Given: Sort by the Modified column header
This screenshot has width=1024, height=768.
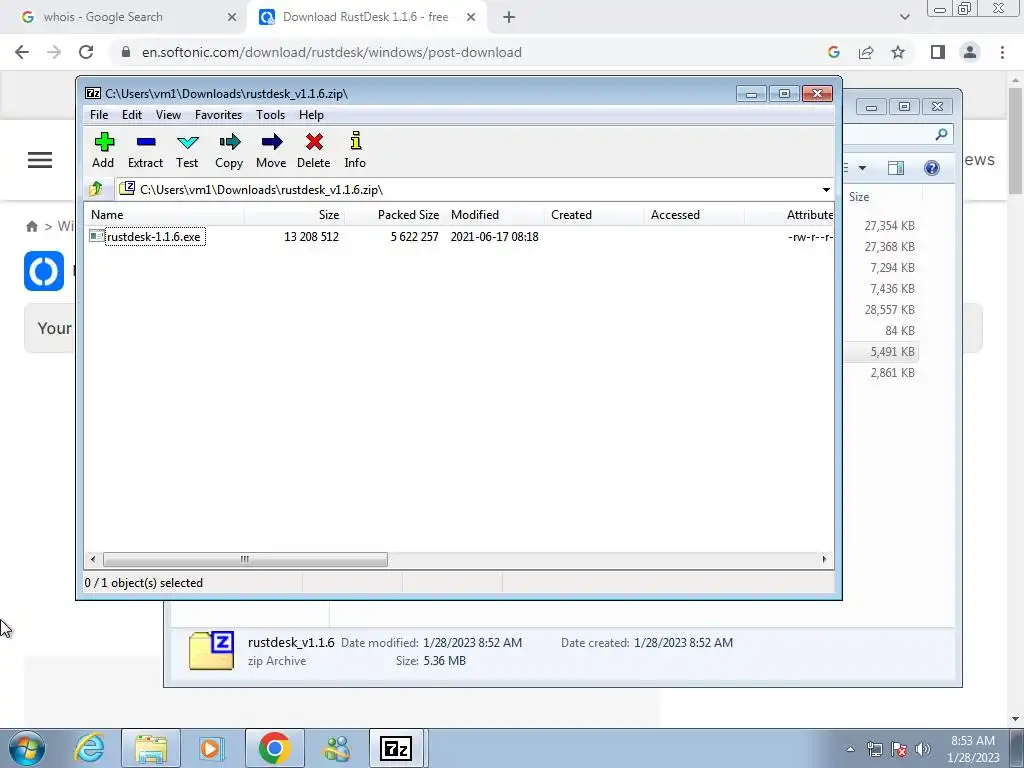Looking at the screenshot, I should pyautogui.click(x=494, y=215).
